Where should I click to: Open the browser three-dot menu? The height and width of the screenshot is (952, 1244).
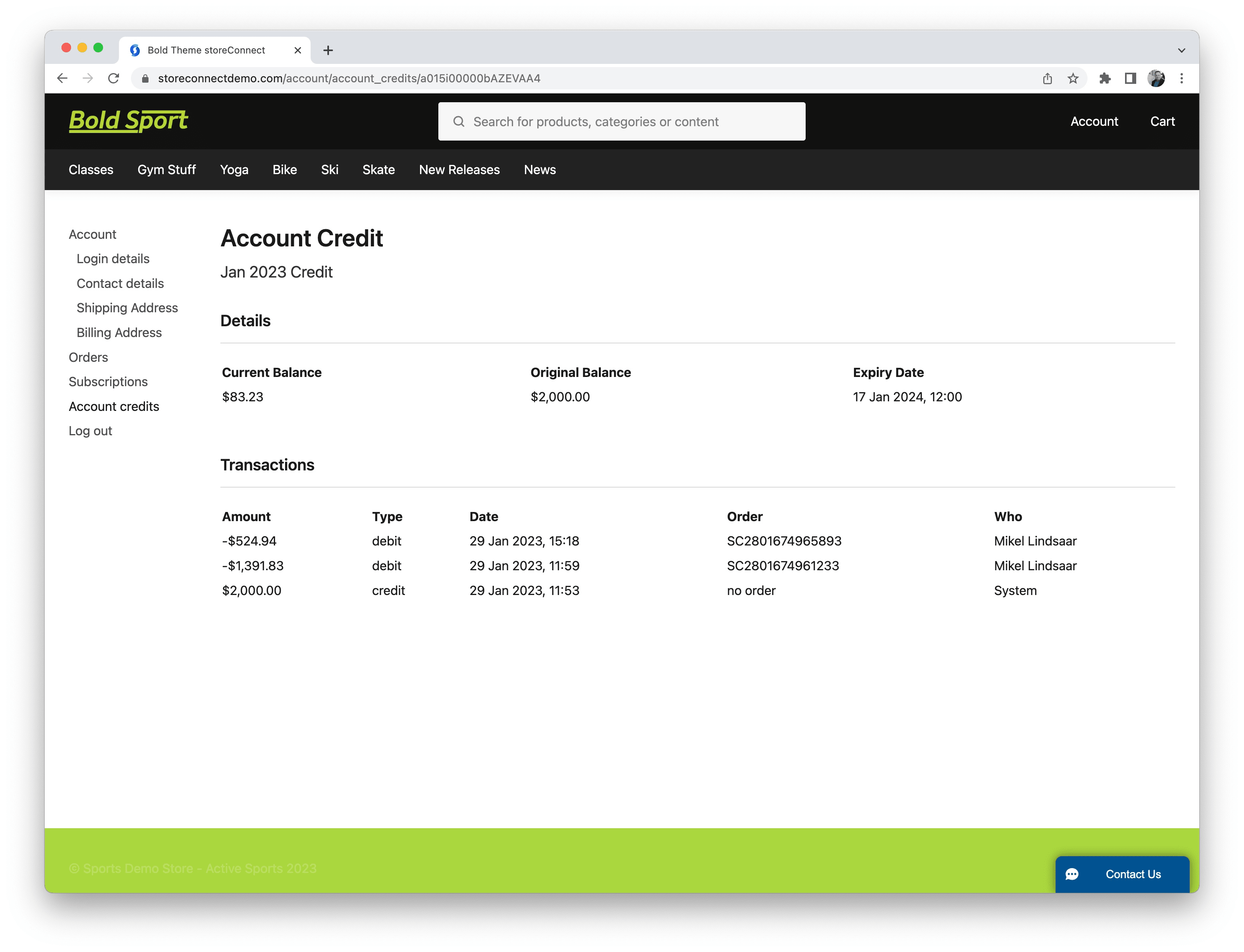coord(1182,78)
